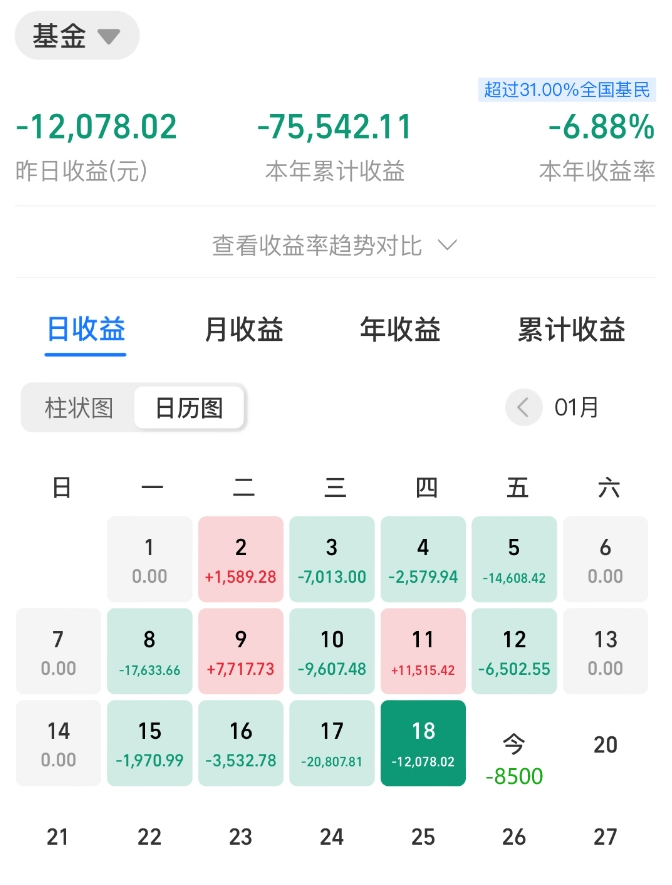Select highlighted day 18 cell
Viewport: 672px width, 885px height.
click(423, 743)
